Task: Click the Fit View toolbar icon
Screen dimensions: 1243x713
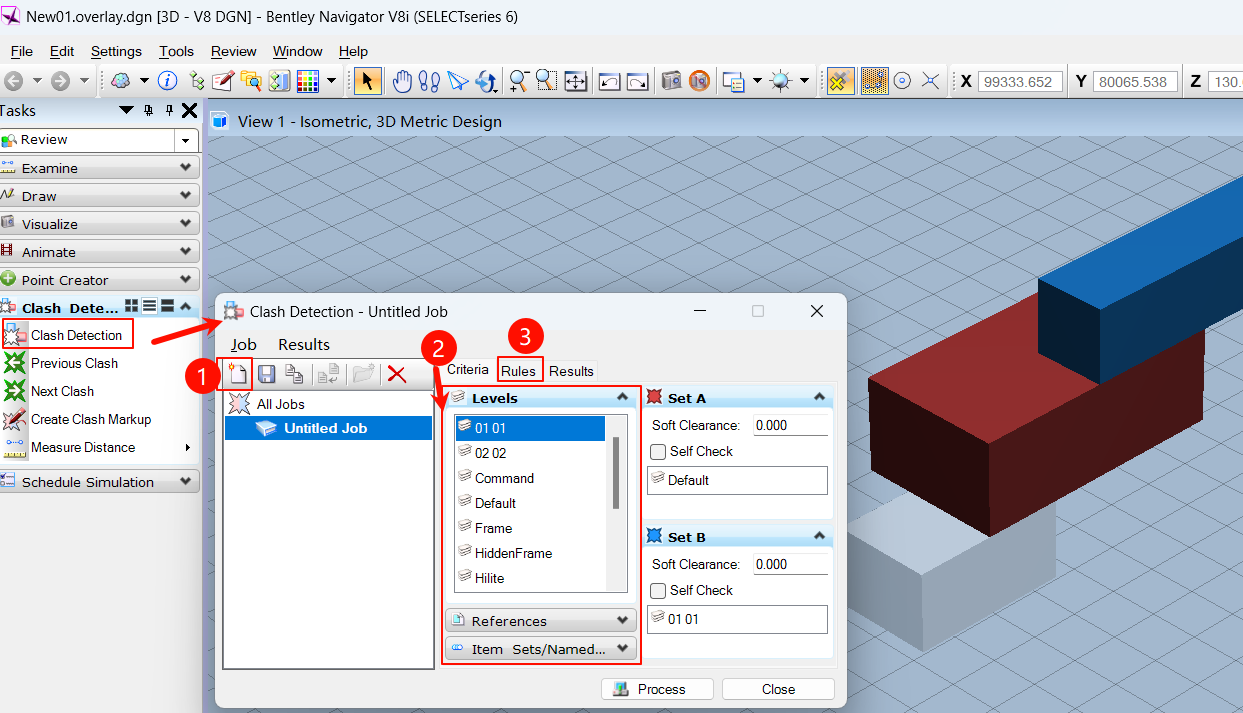Action: pos(575,81)
